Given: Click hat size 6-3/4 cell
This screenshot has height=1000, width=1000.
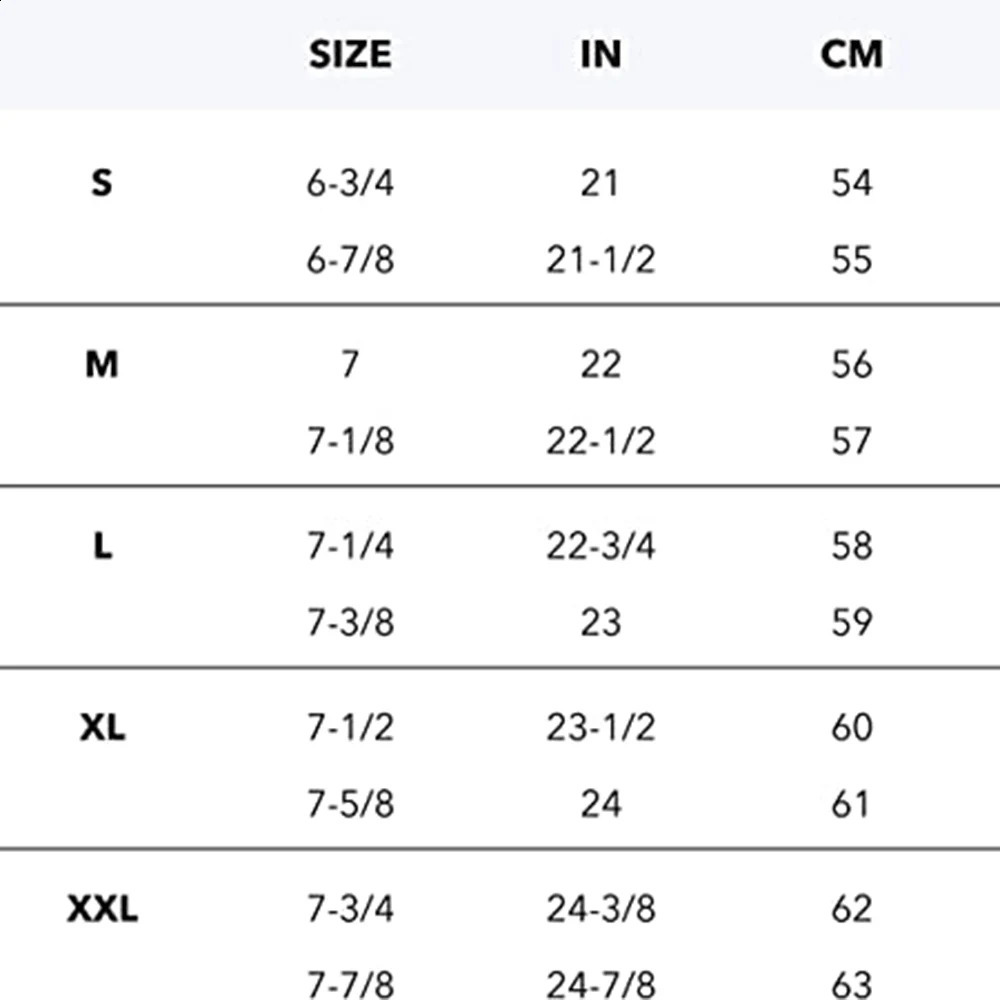Looking at the screenshot, I should tap(350, 184).
